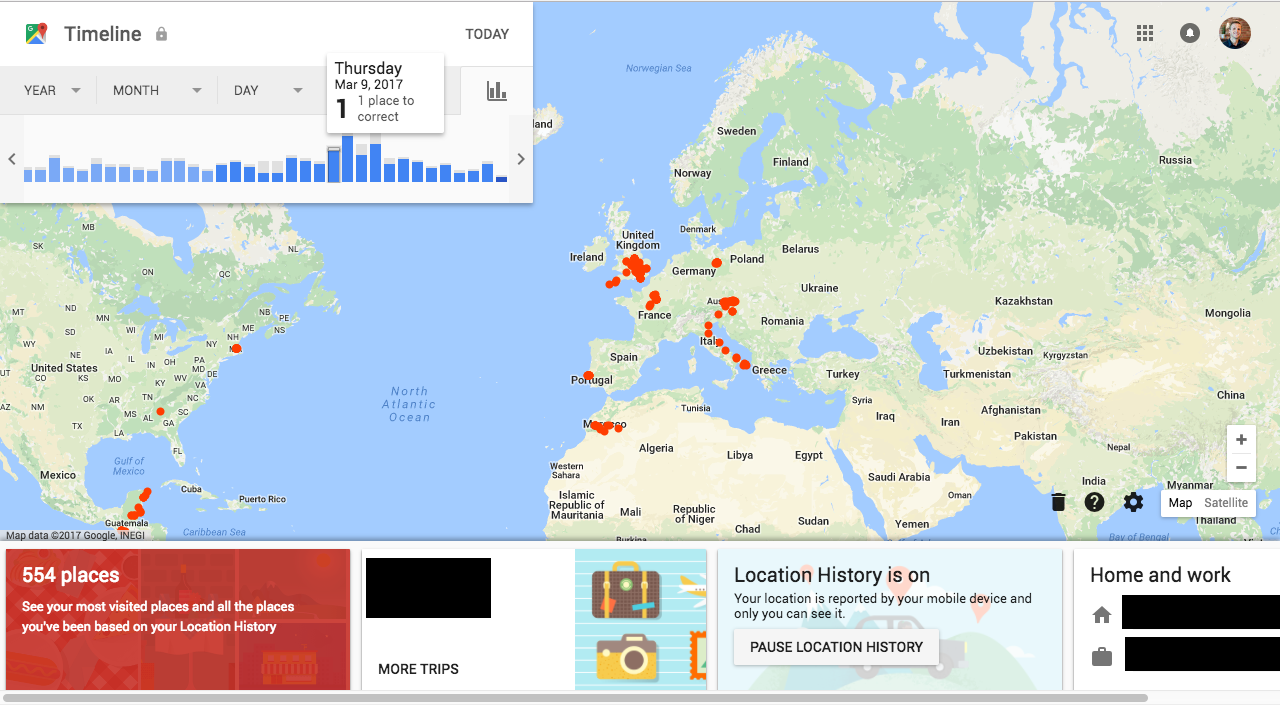Viewport: 1280px width, 705px height.
Task: Zoom in on the map
Action: tap(1241, 440)
